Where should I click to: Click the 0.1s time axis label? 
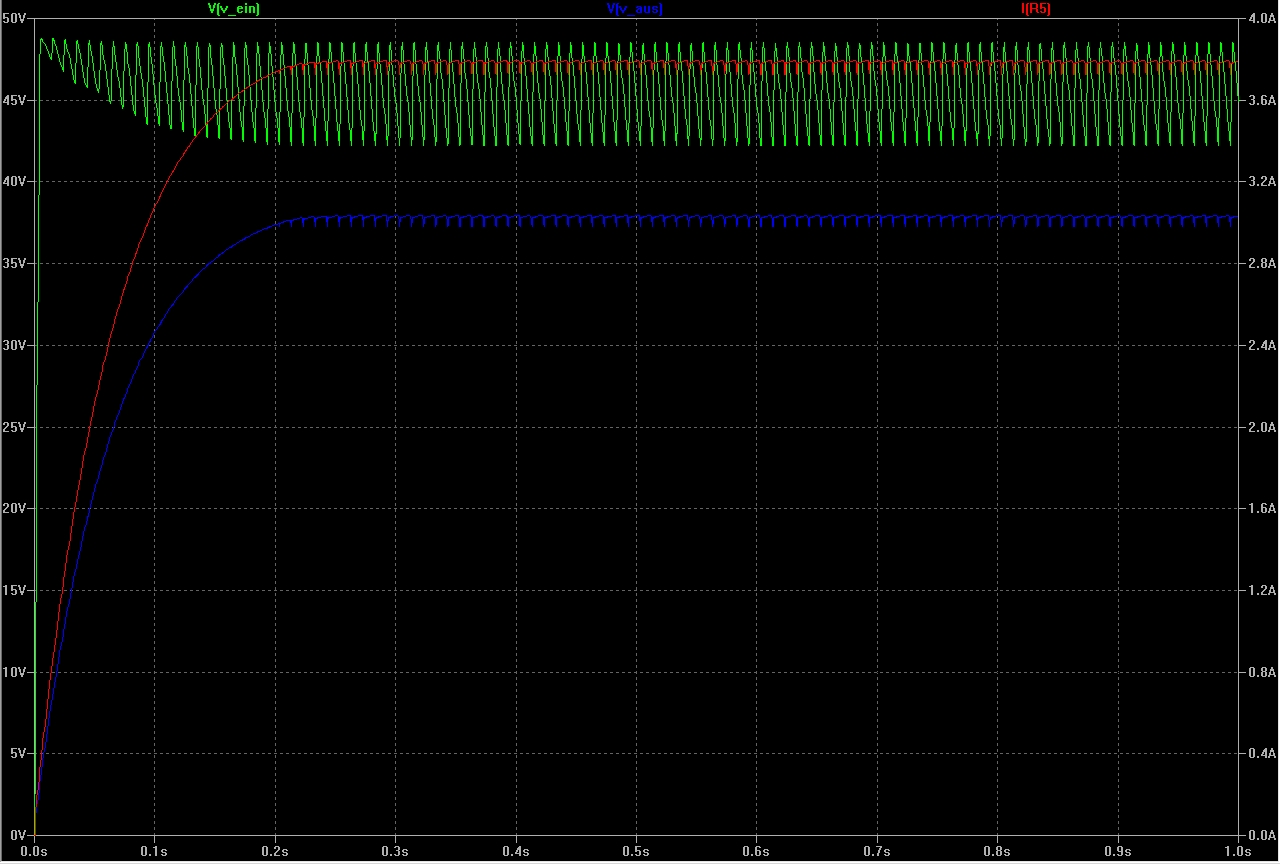click(155, 852)
